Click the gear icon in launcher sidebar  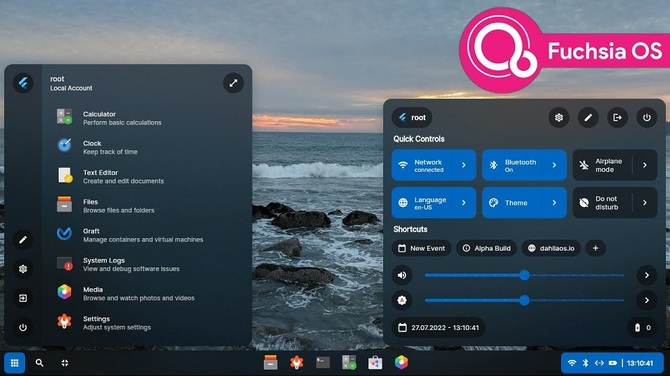pyautogui.click(x=23, y=269)
